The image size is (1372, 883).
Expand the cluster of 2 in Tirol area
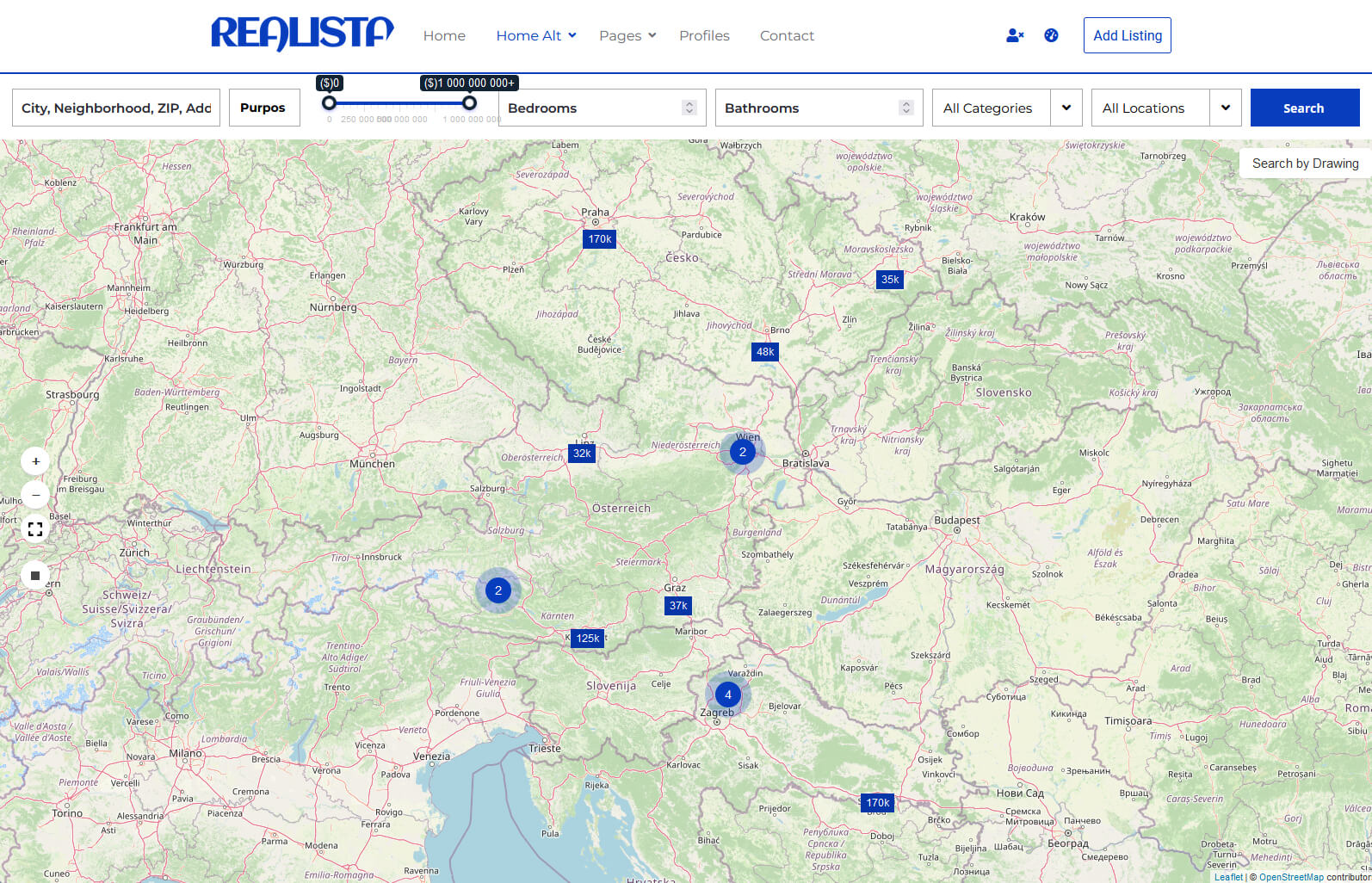click(x=498, y=590)
